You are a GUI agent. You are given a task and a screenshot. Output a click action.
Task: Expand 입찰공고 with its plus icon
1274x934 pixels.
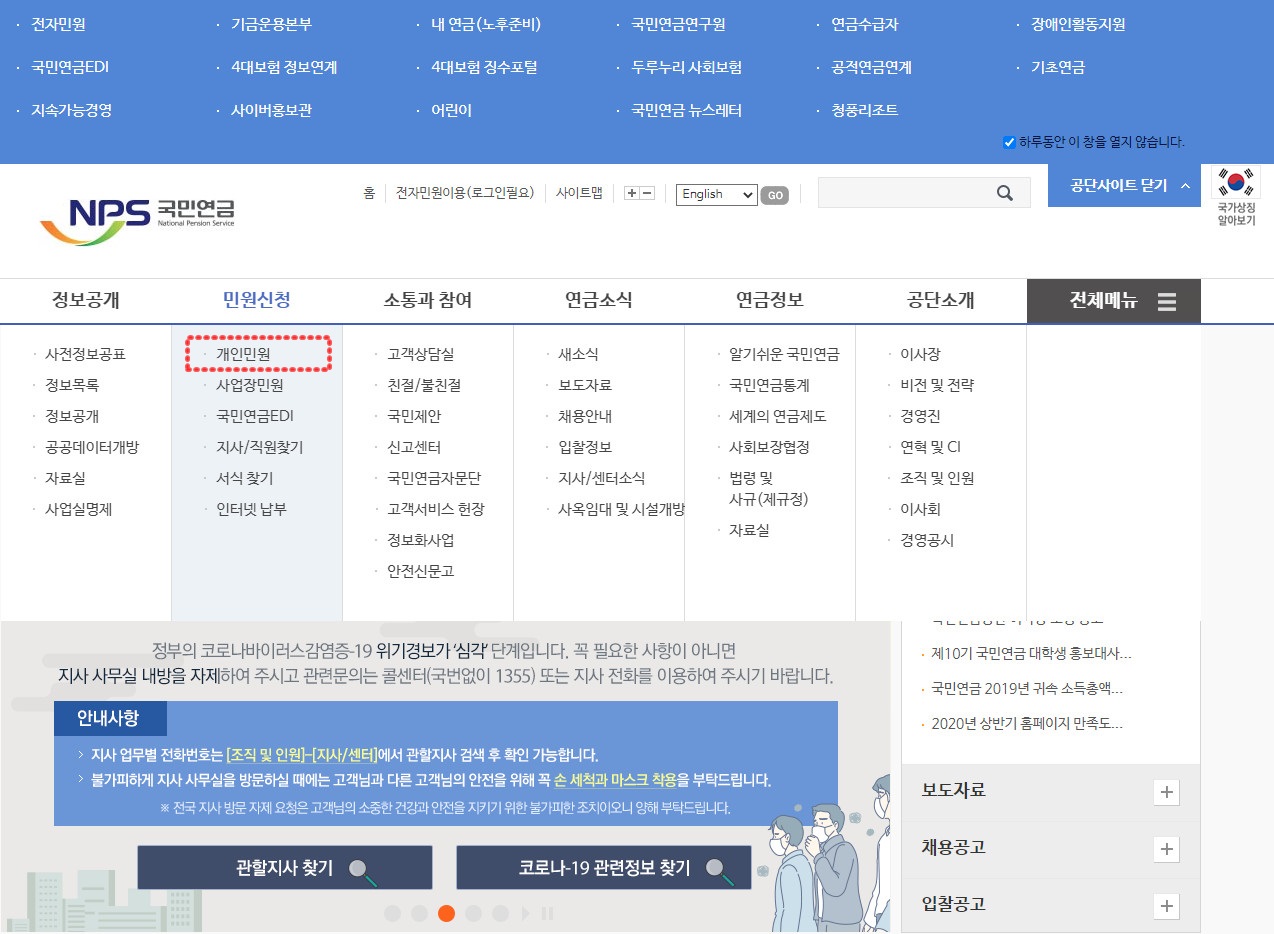tap(1166, 907)
